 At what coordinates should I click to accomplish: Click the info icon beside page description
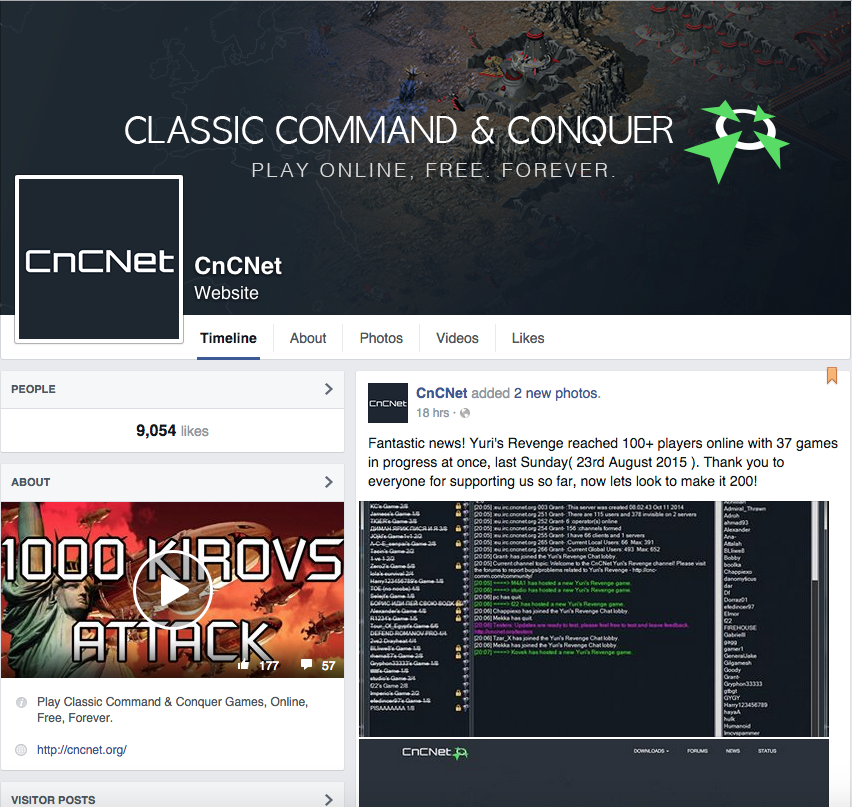coord(21,702)
